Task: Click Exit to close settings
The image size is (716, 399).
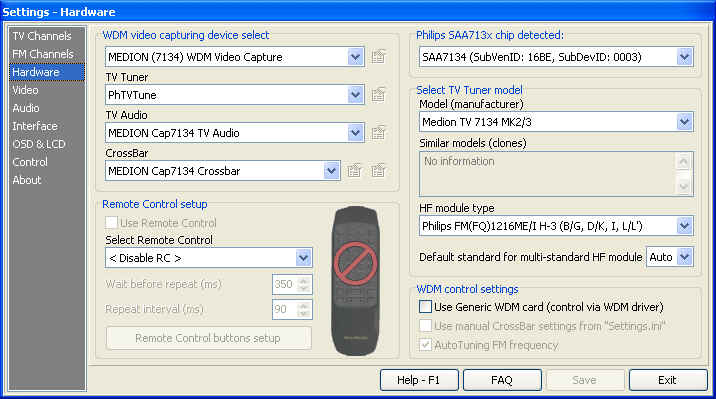Action: pos(668,380)
